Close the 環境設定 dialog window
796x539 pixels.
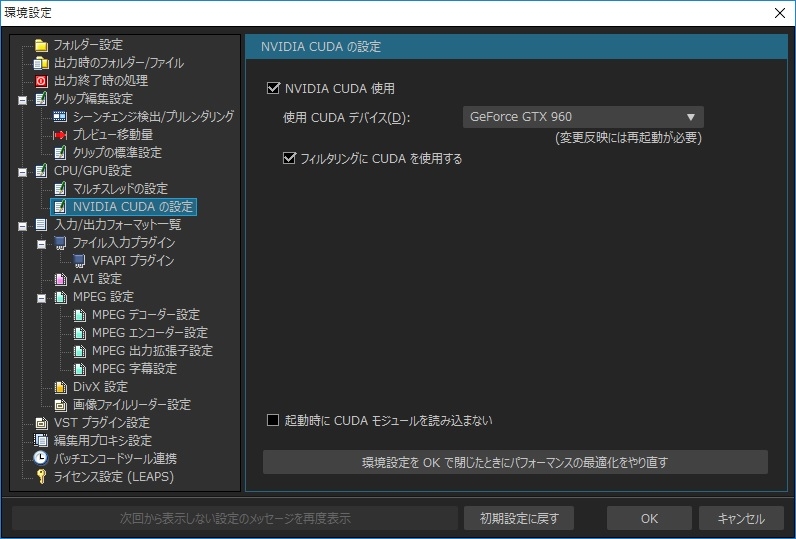coord(780,13)
